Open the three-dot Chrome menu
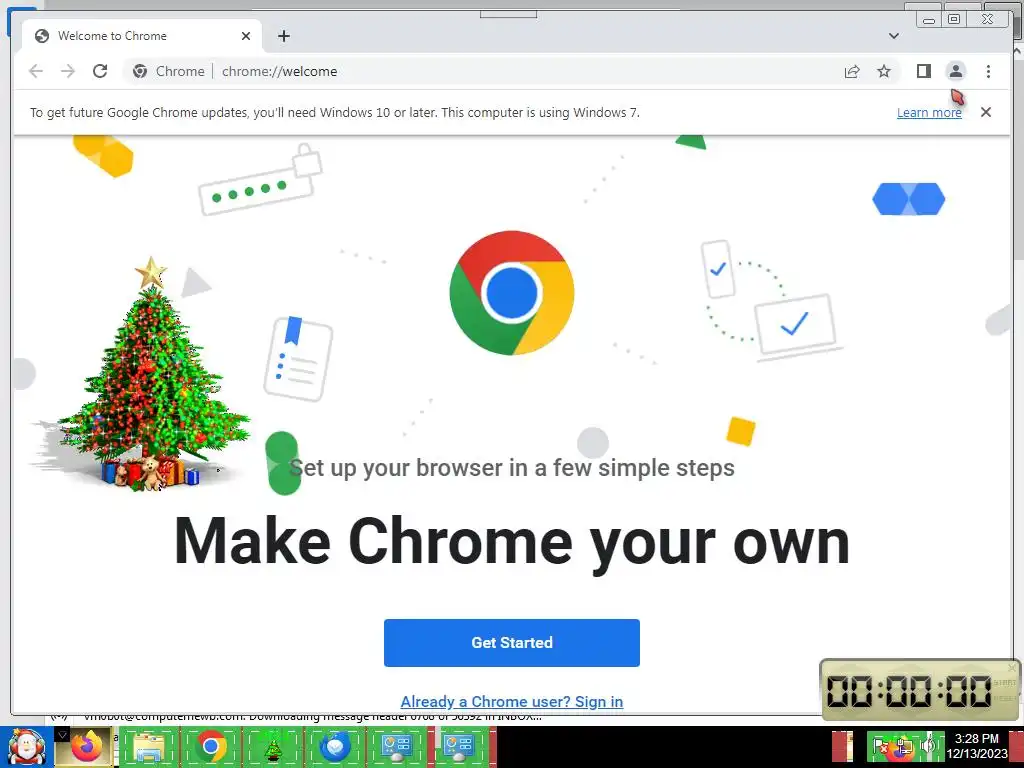 (988, 71)
